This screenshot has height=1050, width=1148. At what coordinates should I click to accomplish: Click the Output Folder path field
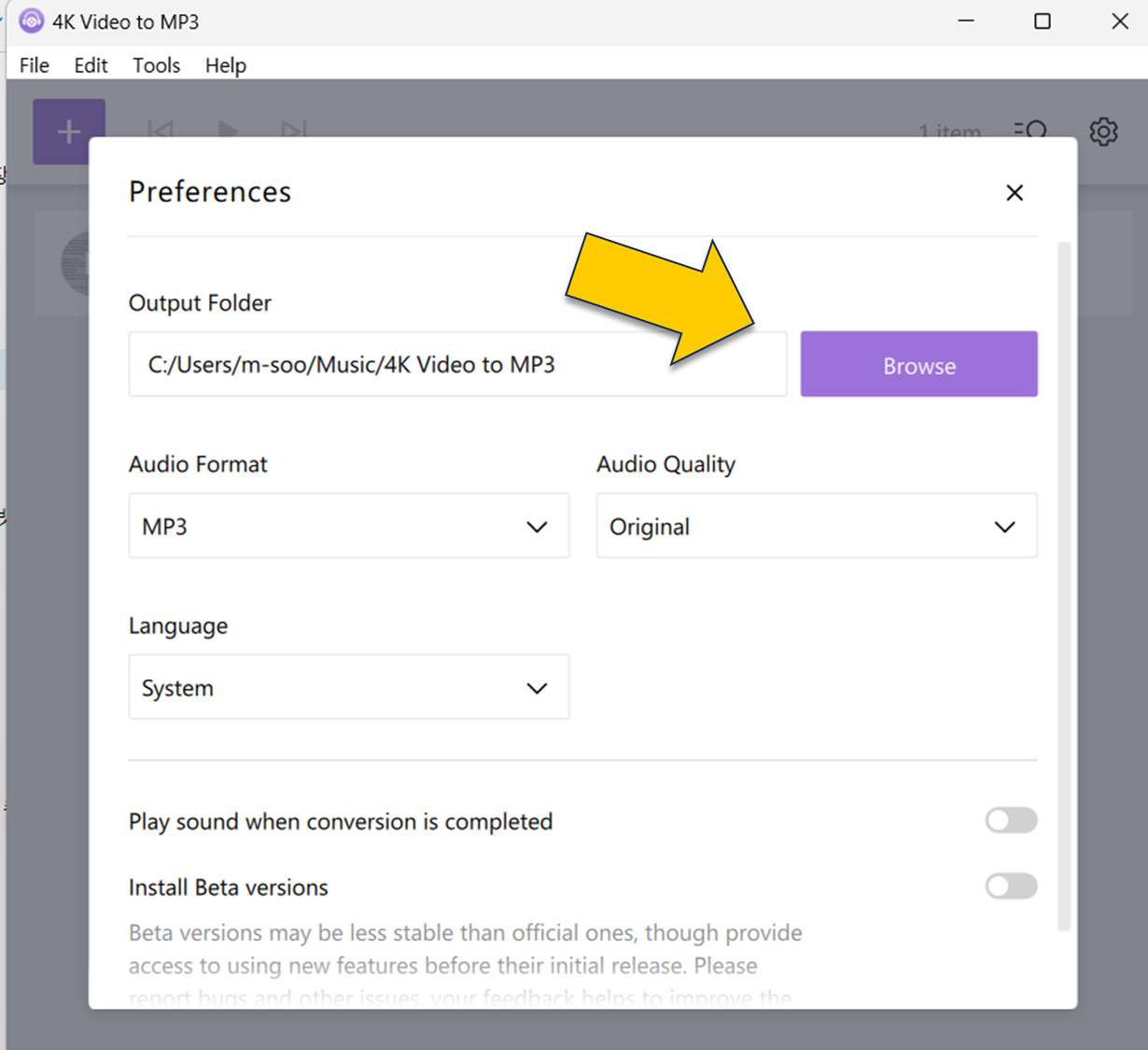pyautogui.click(x=457, y=364)
